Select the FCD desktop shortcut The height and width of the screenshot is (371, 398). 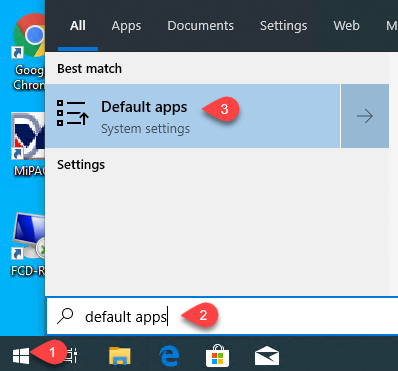[29, 245]
